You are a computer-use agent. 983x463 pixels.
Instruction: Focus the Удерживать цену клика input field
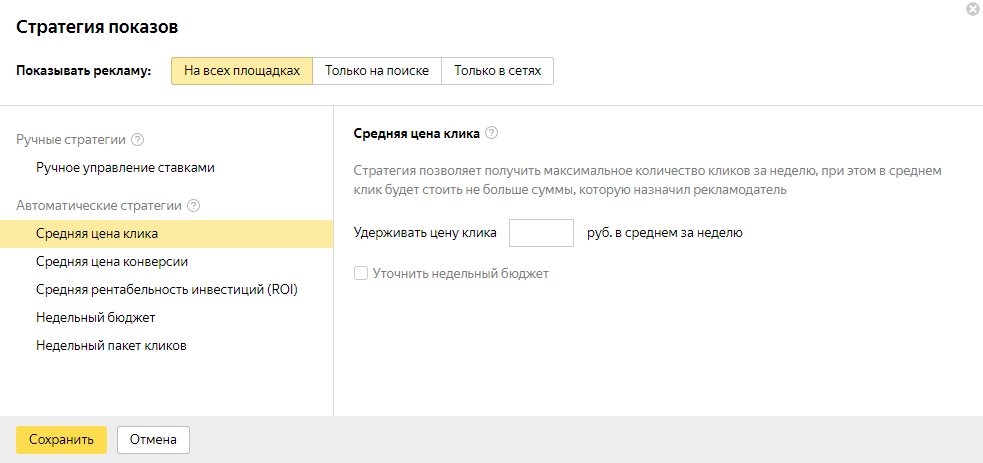pos(541,233)
